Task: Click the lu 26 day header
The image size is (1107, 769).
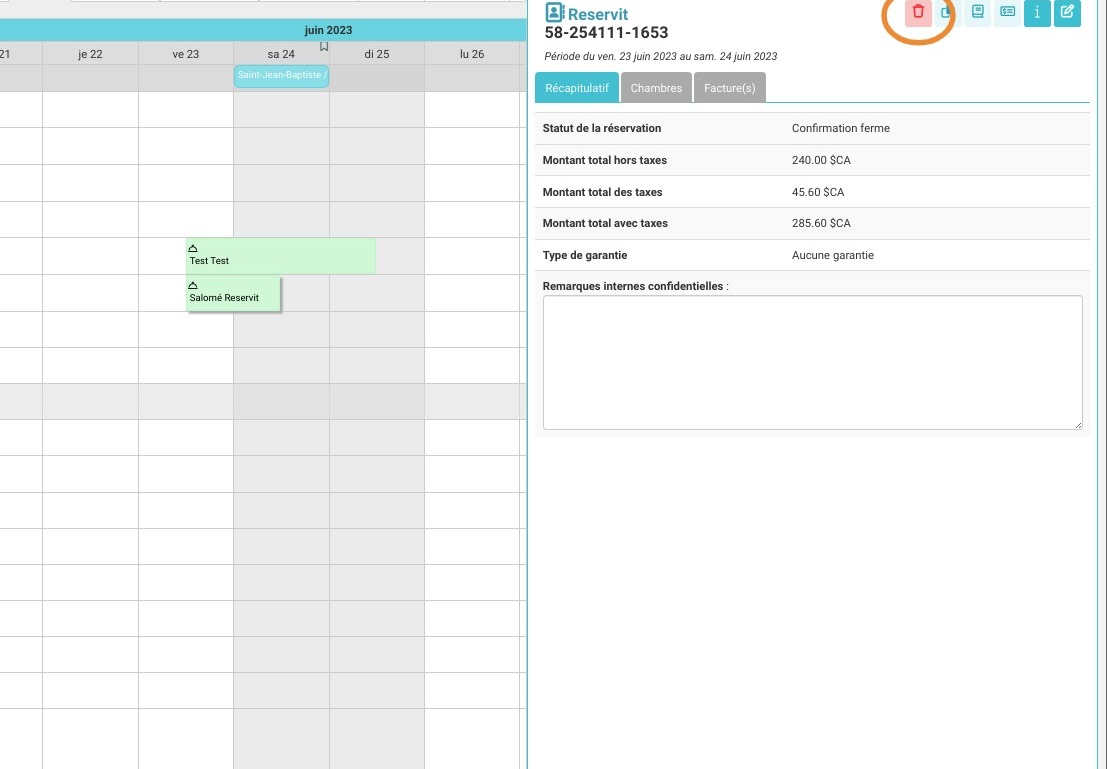Action: (472, 54)
